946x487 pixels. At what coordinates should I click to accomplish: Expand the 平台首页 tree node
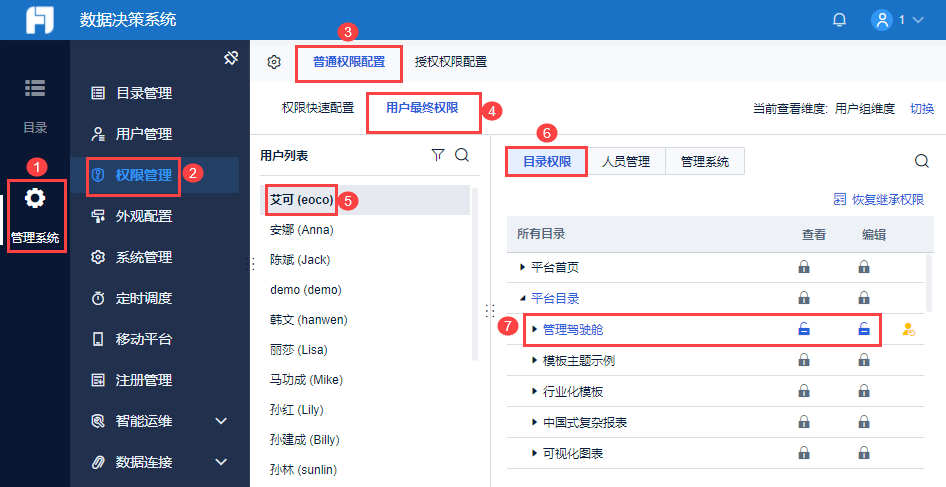522,267
